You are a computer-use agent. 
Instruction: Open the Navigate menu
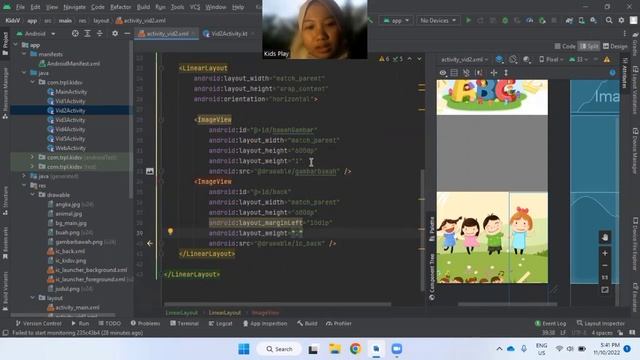pyautogui.click(x=74, y=7)
